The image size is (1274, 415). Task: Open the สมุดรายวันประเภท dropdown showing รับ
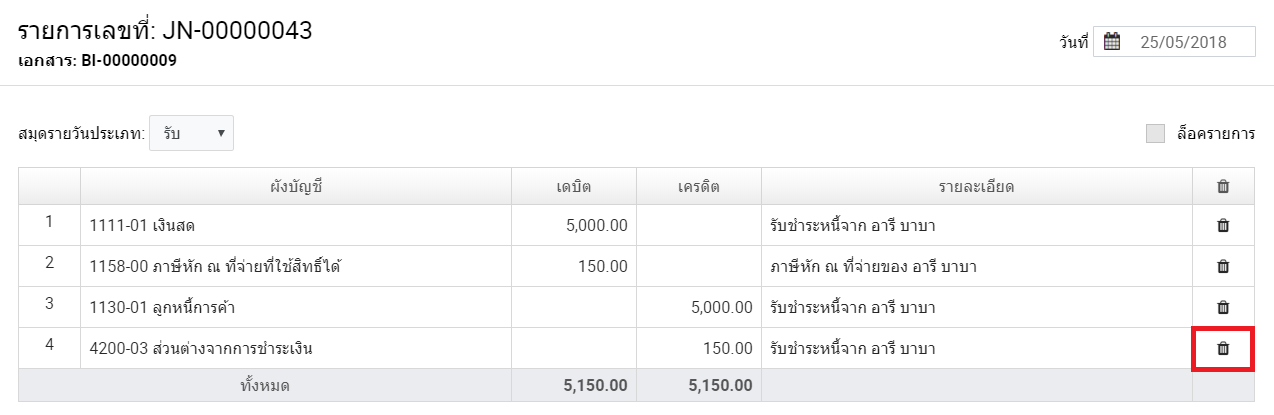pos(191,133)
